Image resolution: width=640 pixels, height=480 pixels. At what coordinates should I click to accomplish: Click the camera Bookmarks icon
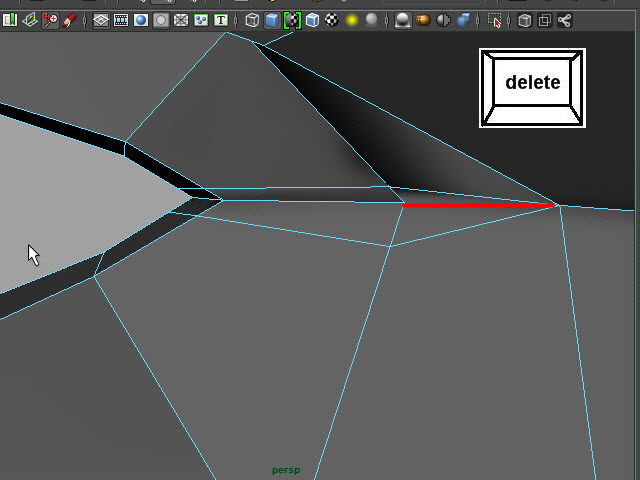tap(10, 20)
